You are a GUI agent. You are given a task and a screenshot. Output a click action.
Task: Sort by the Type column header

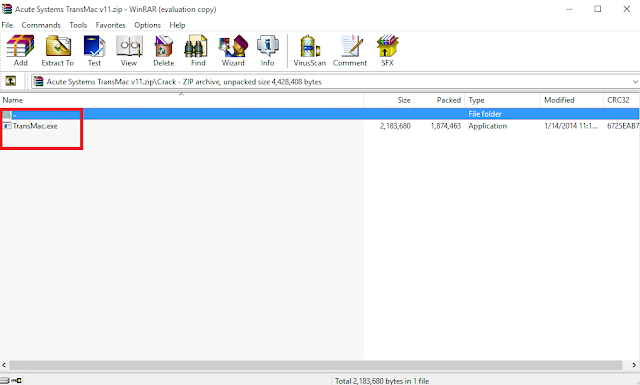pyautogui.click(x=502, y=100)
